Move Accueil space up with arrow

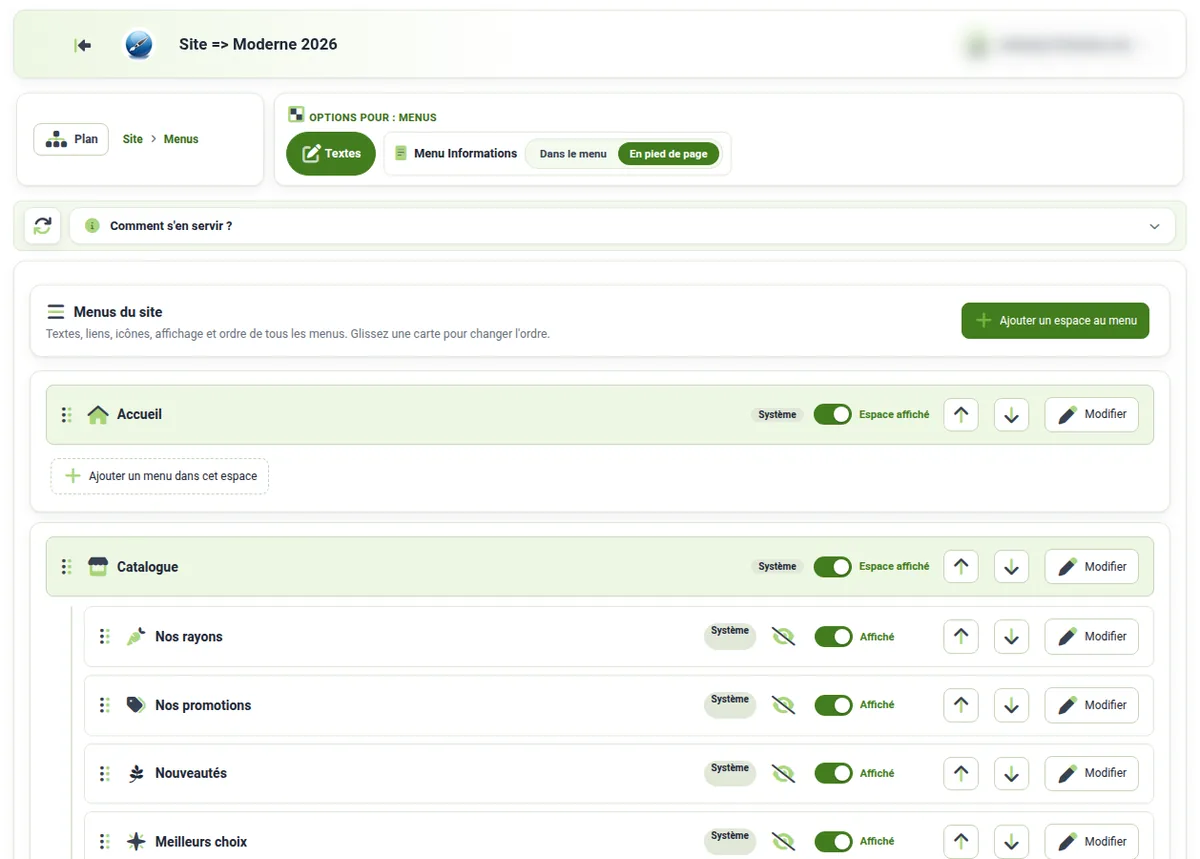click(961, 414)
